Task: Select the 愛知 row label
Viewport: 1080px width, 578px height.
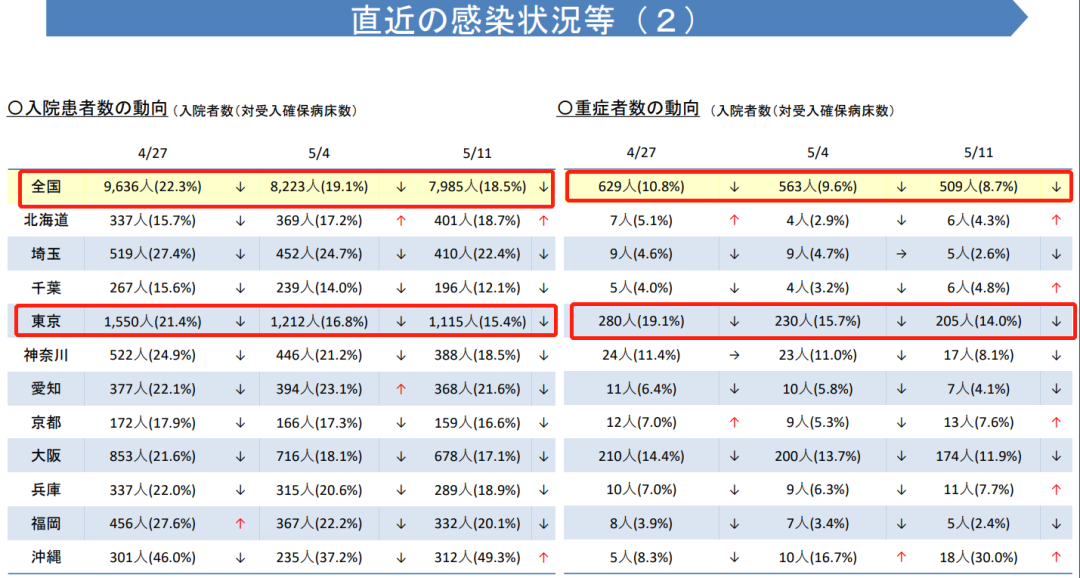Action: pos(47,389)
